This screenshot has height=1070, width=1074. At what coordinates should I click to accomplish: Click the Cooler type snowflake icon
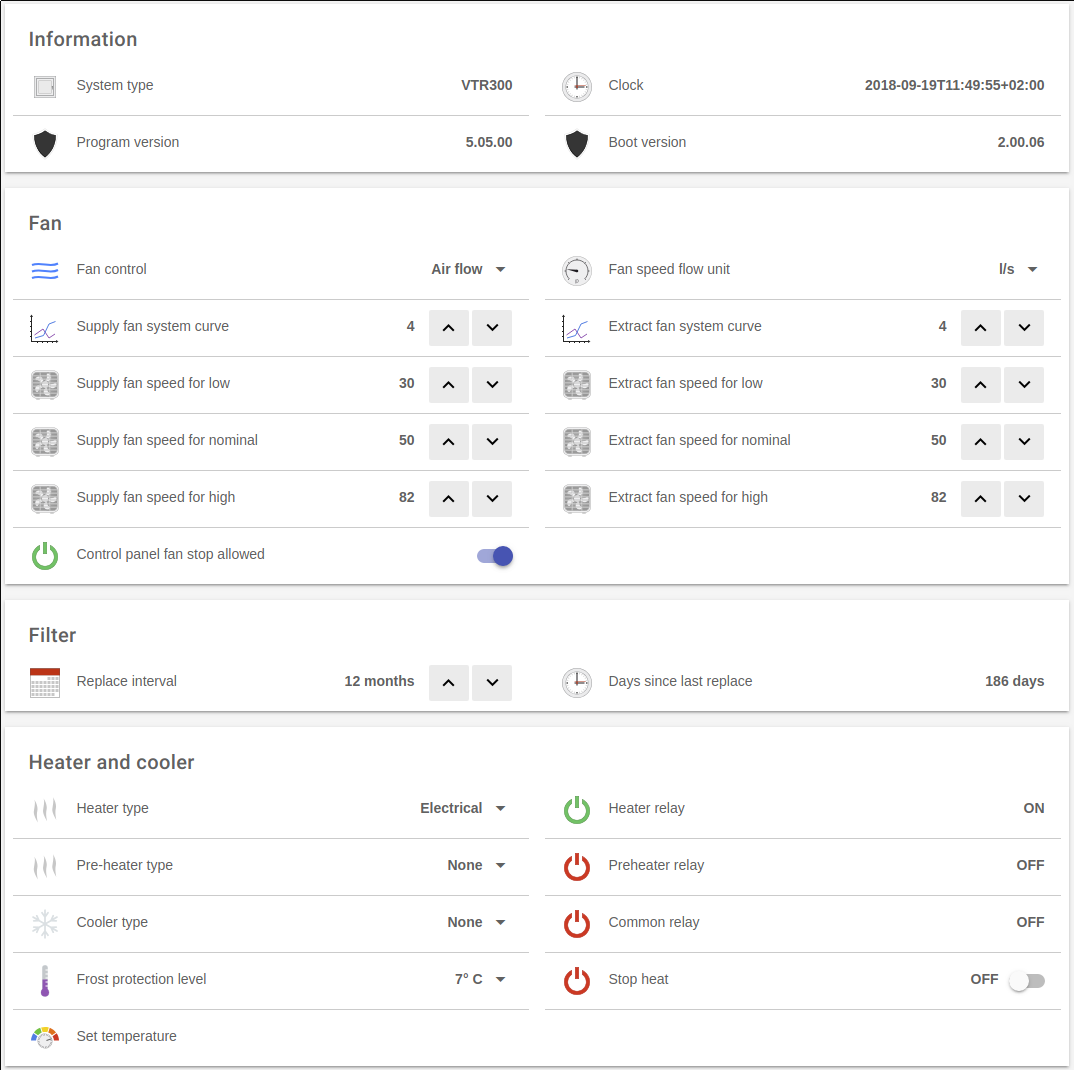point(45,923)
